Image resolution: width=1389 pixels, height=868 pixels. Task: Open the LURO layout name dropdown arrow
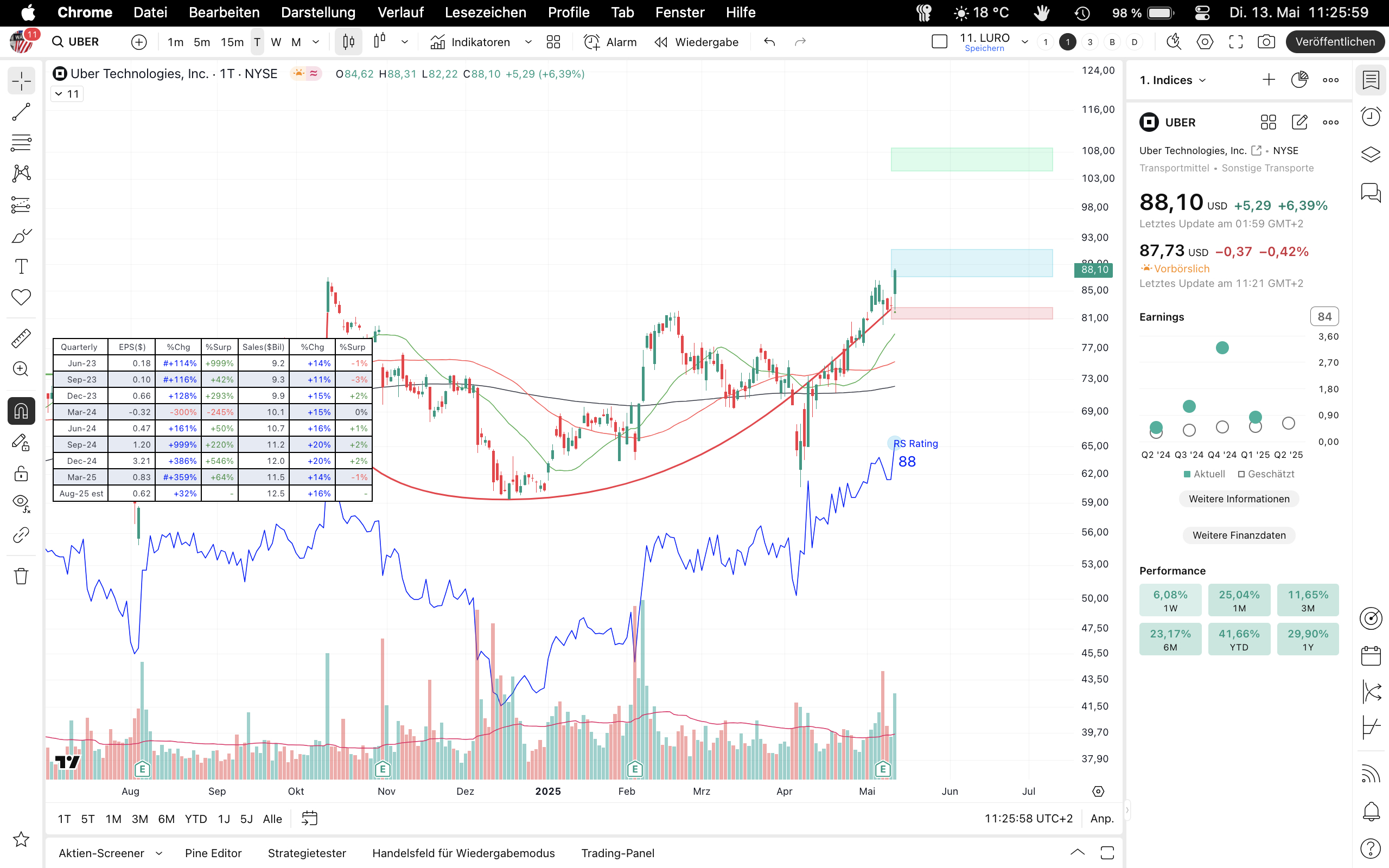pyautogui.click(x=1024, y=42)
